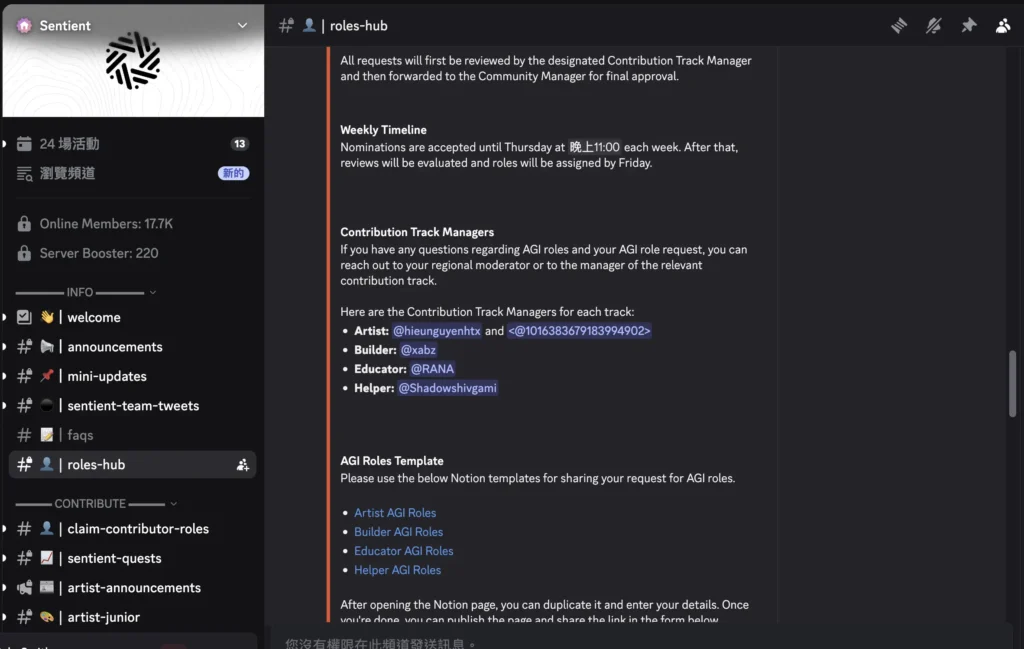Click the @xabz mention

pos(418,350)
